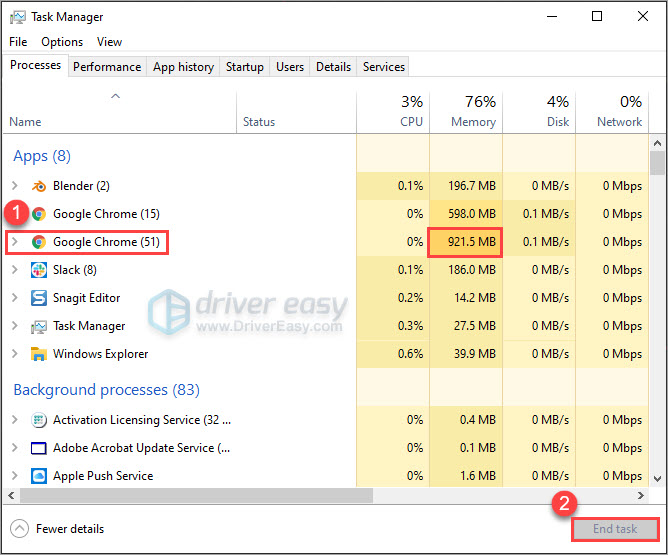
Task: Select the Processes tab
Action: (36, 65)
